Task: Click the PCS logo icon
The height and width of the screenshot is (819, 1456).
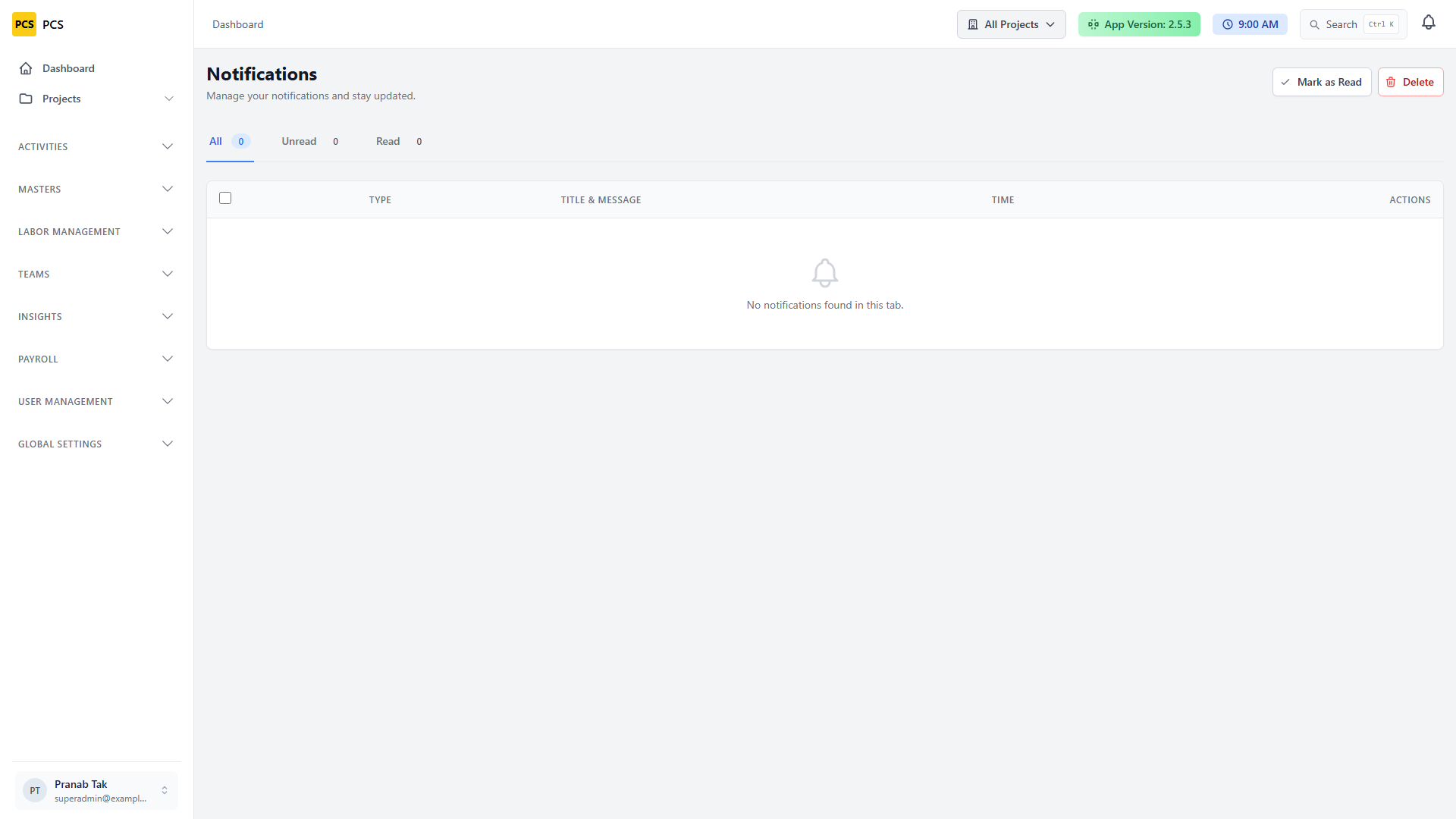Action: 24,24
